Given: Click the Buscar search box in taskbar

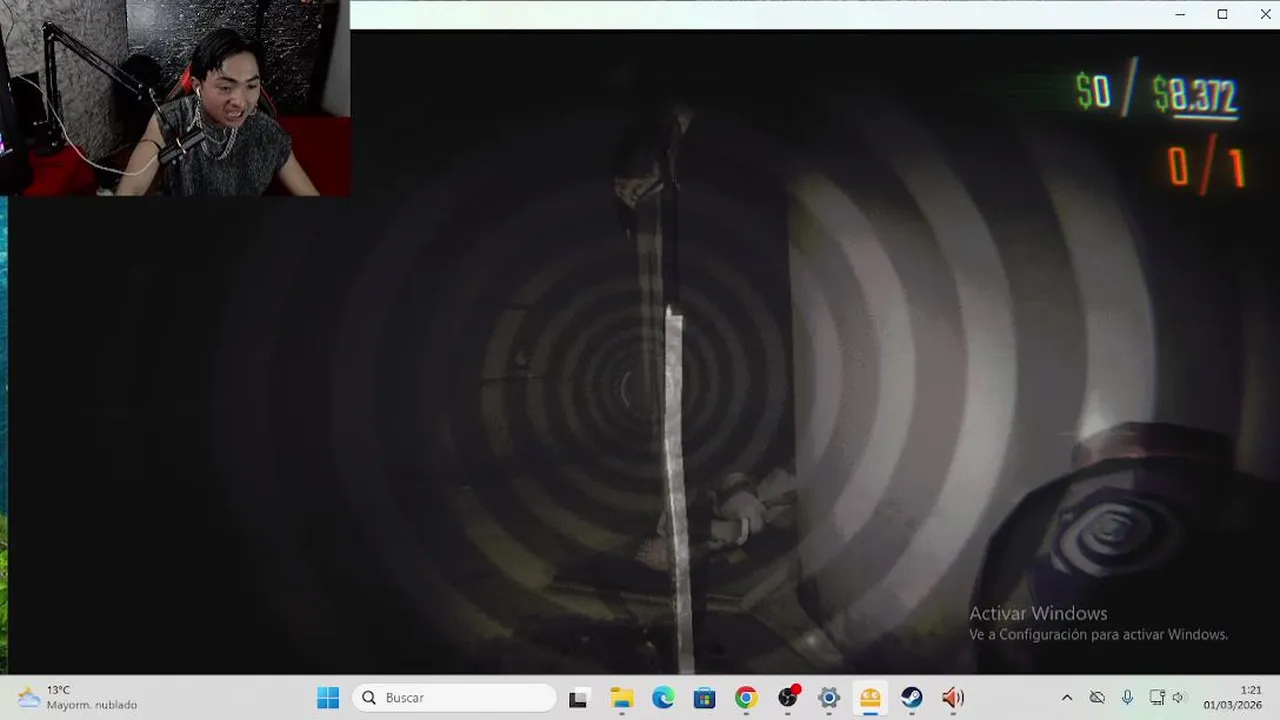Looking at the screenshot, I should [454, 698].
